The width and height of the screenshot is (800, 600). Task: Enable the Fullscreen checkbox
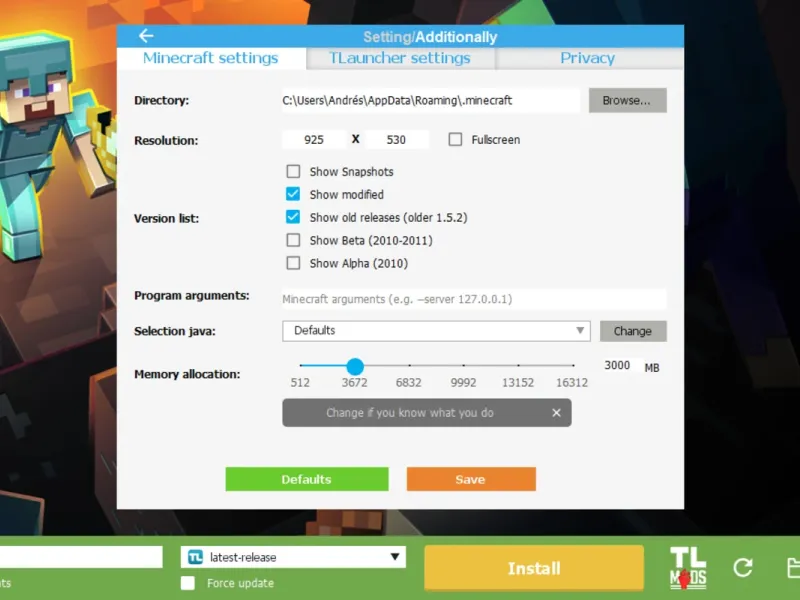[455, 139]
